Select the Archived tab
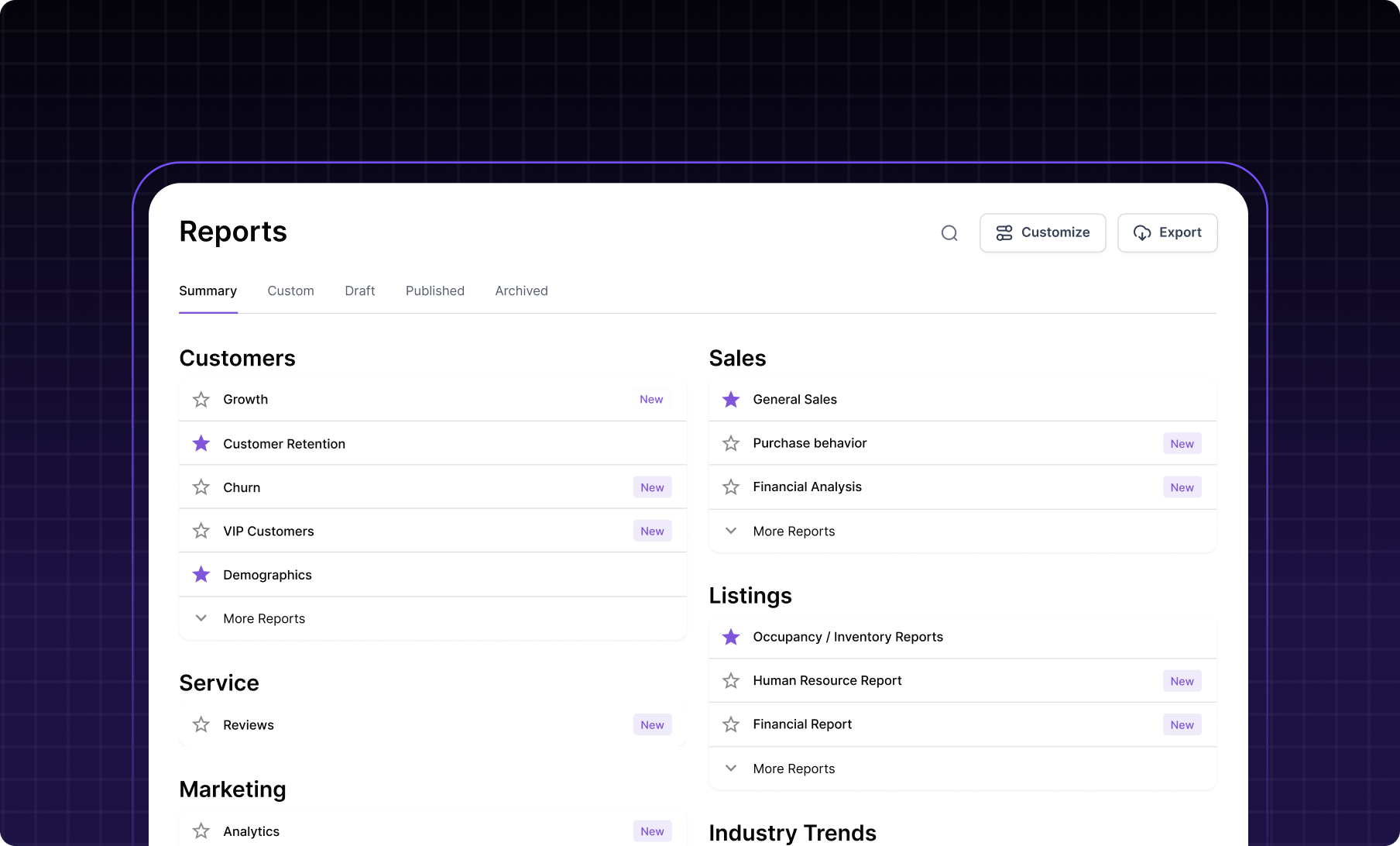Screen dimensions: 1400x846 (x=521, y=291)
